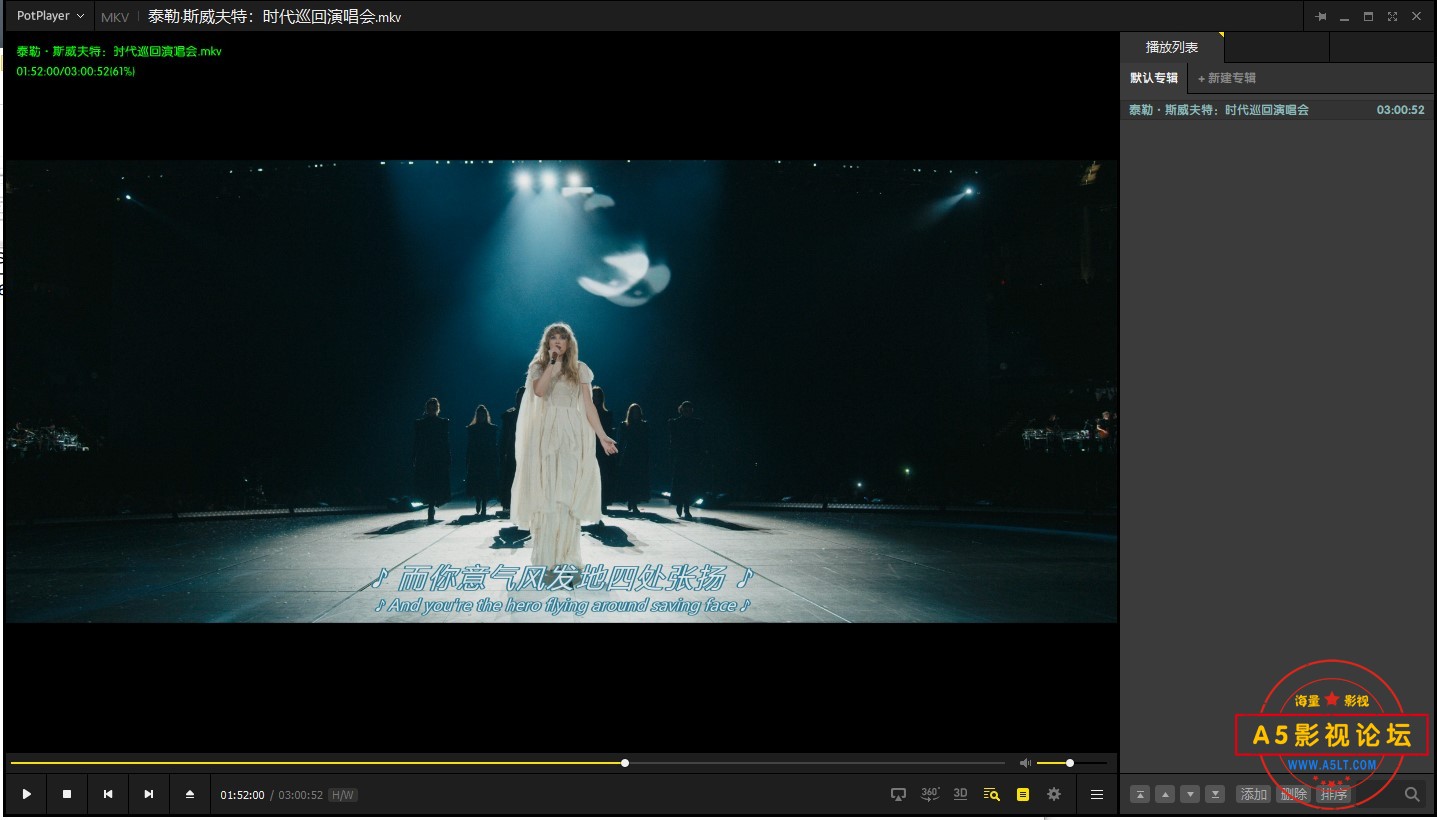The image size is (1437, 820).
Task: Click the Play button
Action: tap(27, 794)
